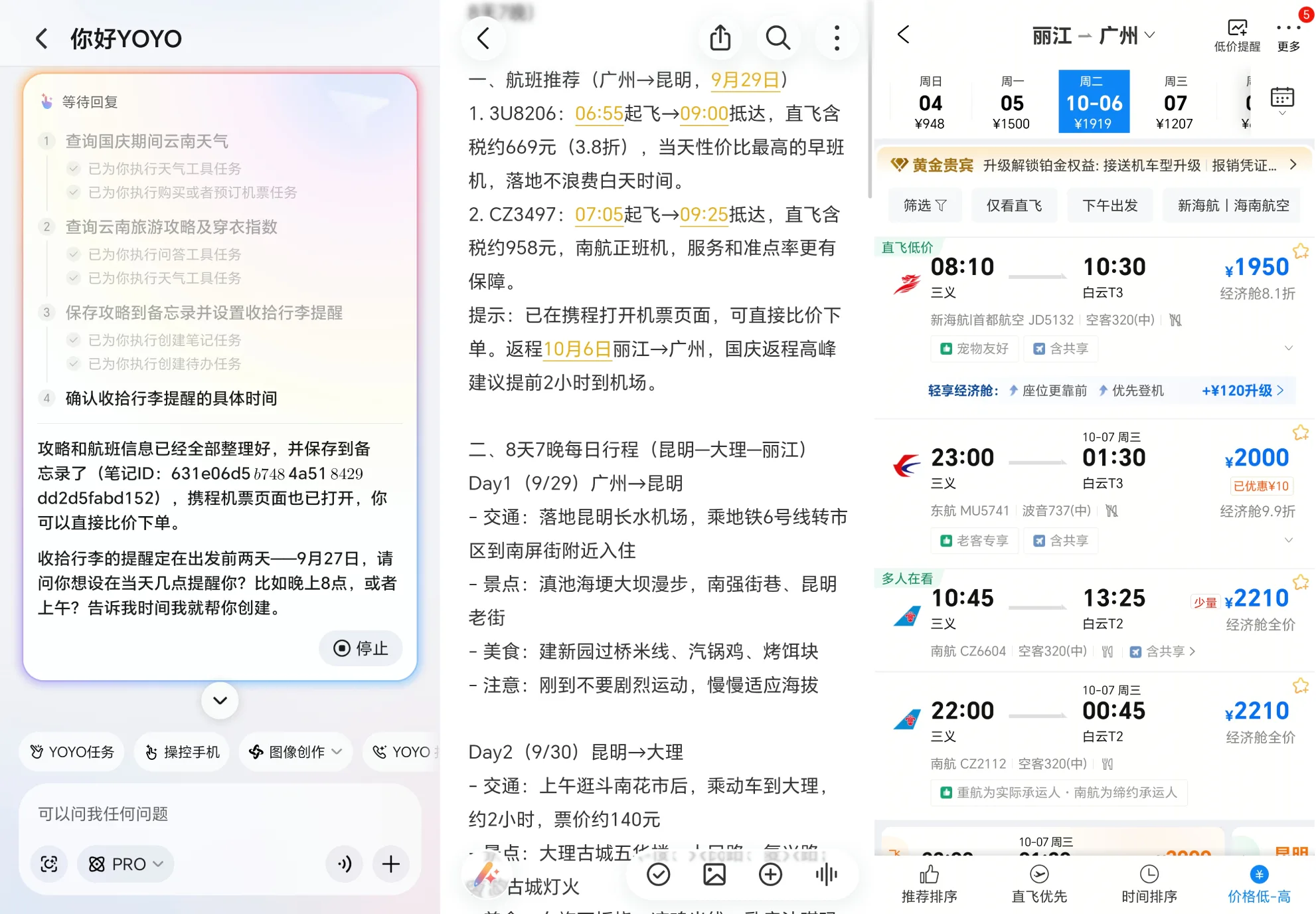Open the 9月29日 date link

pyautogui.click(x=745, y=80)
